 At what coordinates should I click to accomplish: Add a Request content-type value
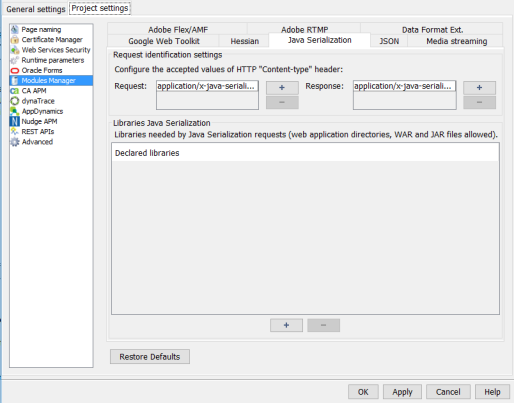(x=282, y=88)
